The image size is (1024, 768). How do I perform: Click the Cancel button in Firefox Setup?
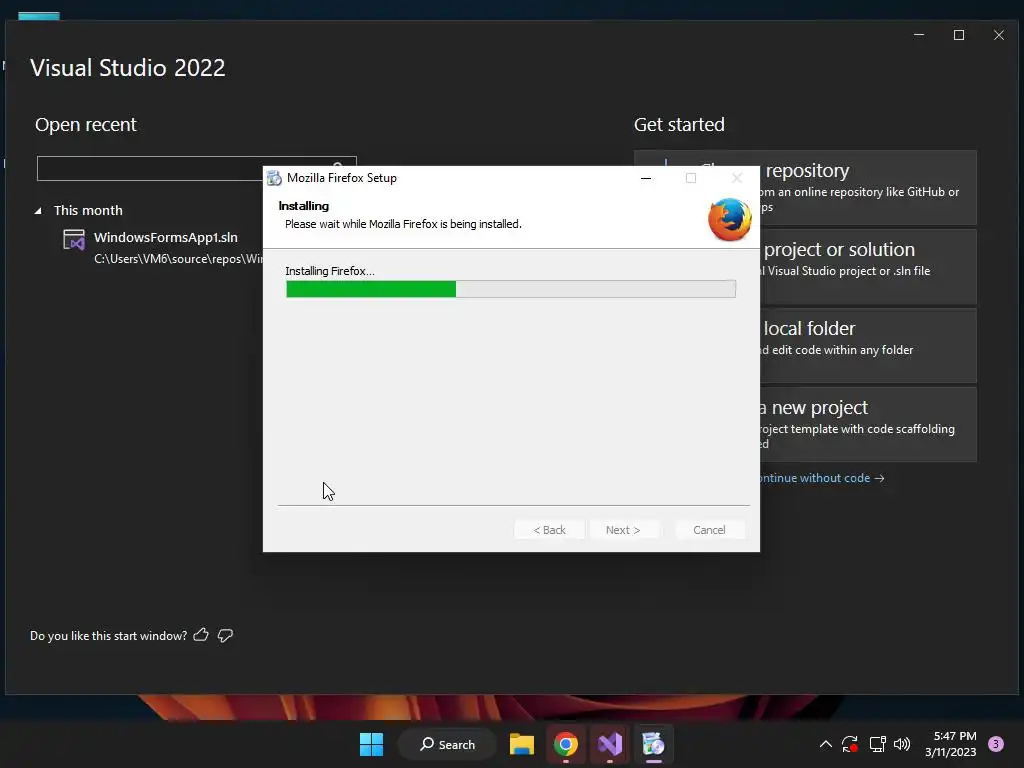pyautogui.click(x=709, y=530)
